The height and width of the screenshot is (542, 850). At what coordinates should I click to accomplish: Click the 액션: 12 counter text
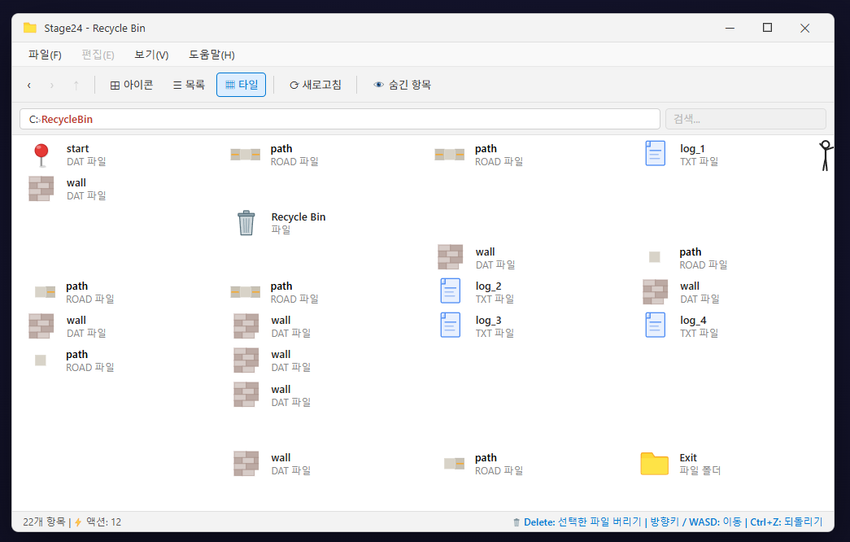pyautogui.click(x=104, y=522)
